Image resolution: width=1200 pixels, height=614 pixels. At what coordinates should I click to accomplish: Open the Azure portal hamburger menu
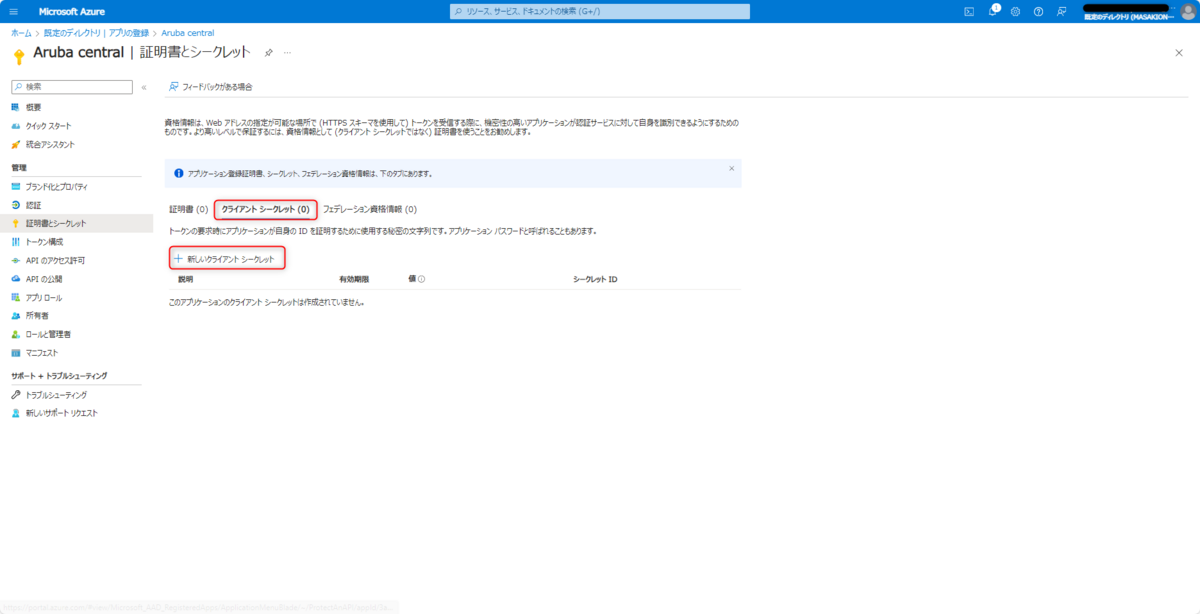point(14,11)
